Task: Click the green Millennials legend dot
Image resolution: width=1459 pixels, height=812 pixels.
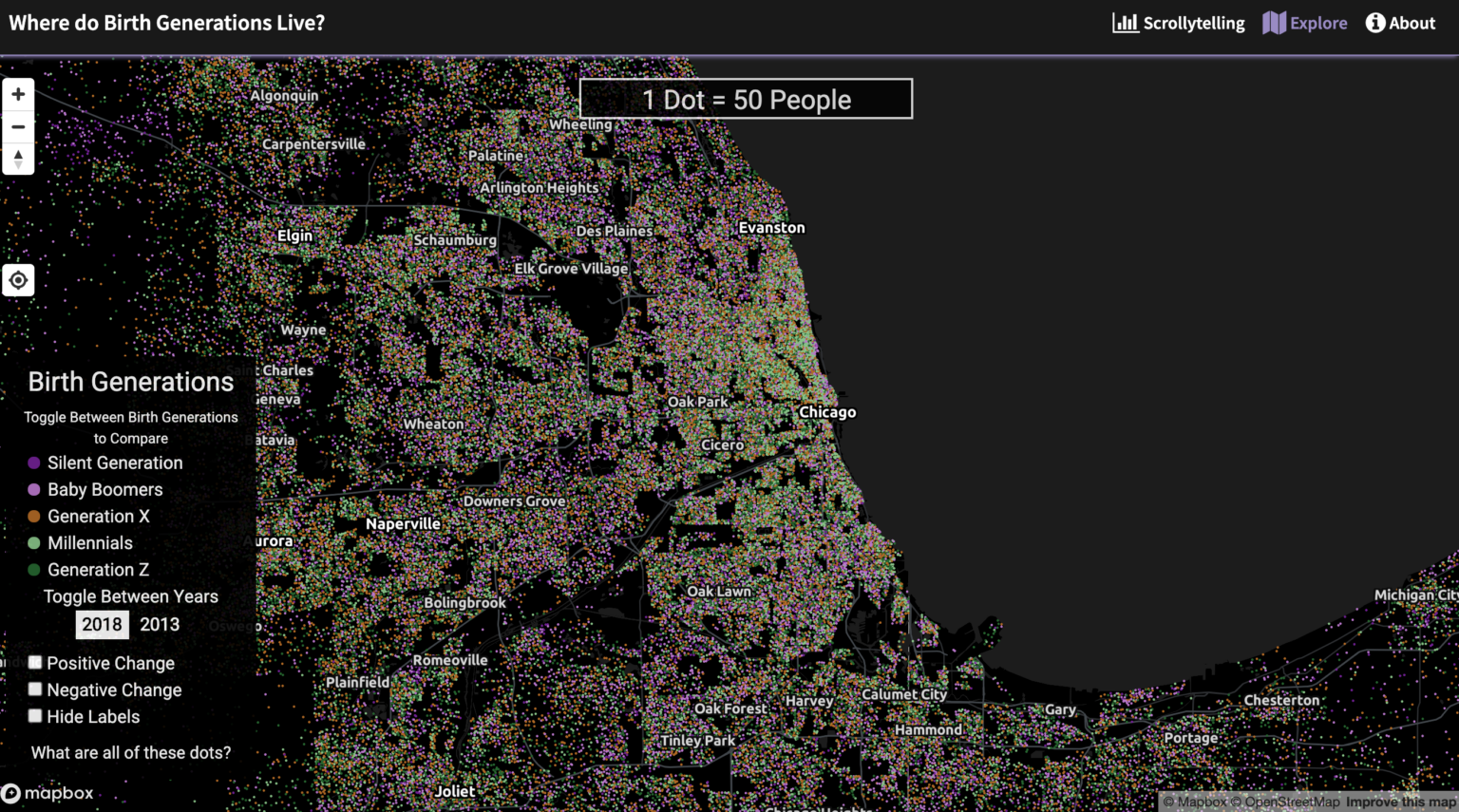Action: point(32,542)
